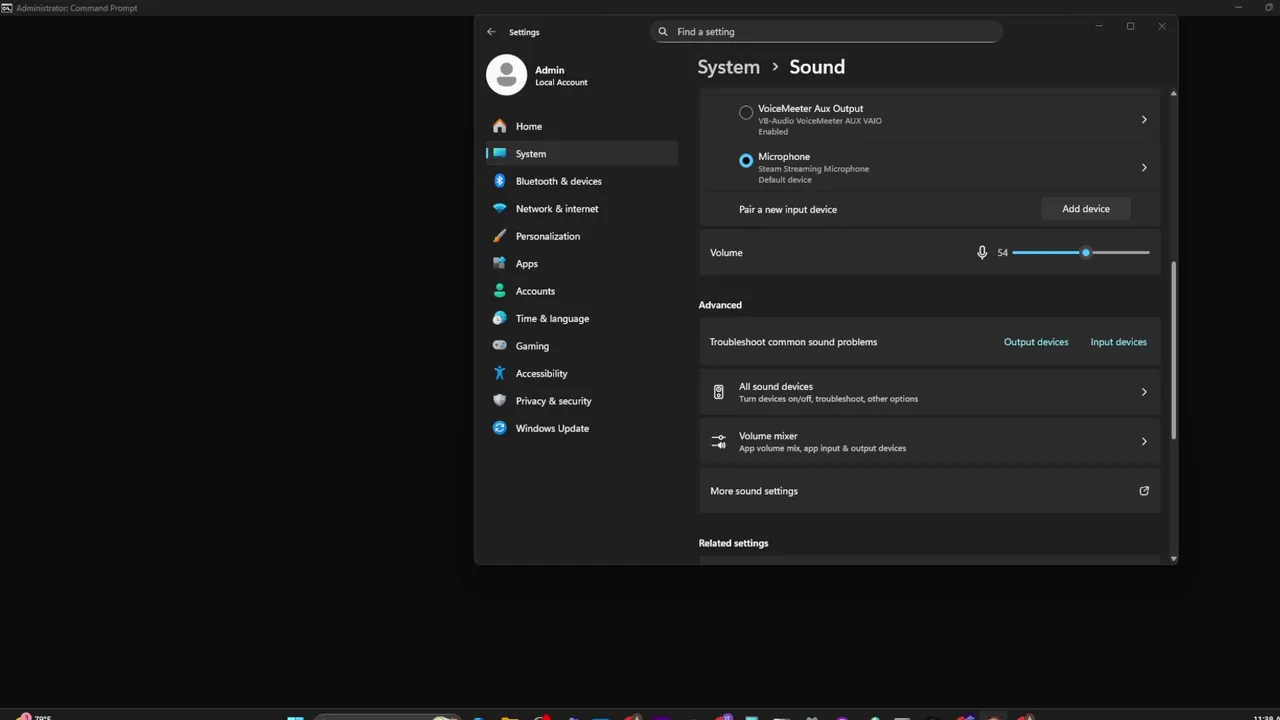Go to the Gaming settings category
The image size is (1280, 720).
pyautogui.click(x=532, y=346)
